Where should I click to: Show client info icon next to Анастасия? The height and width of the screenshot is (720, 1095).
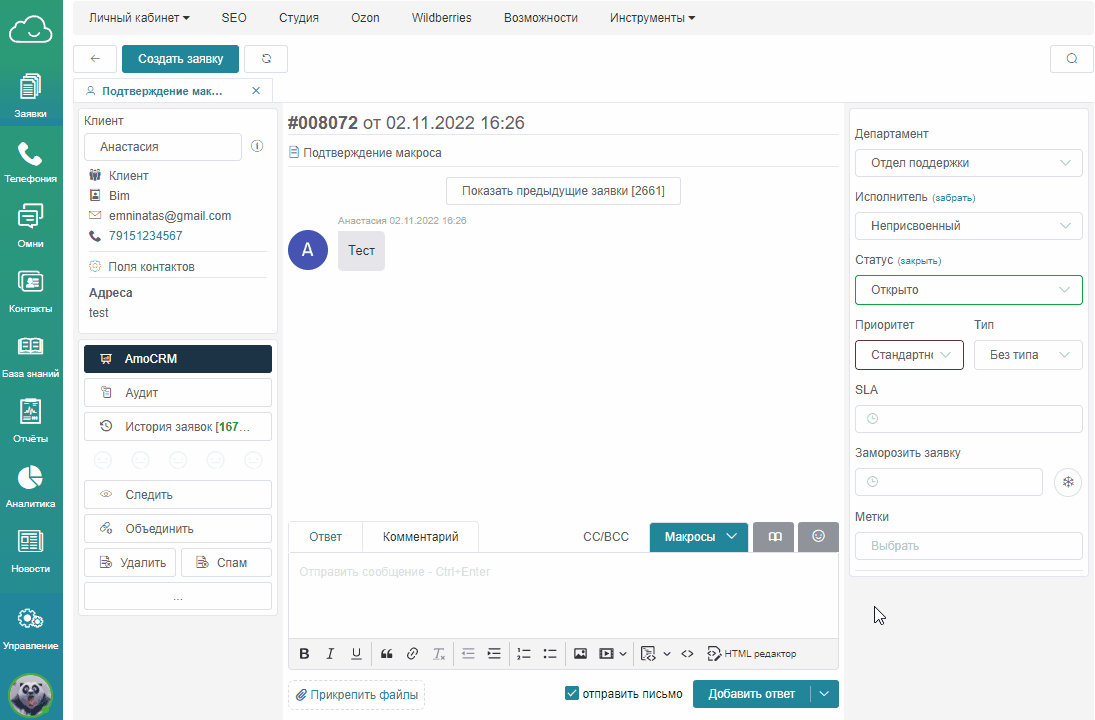tap(257, 146)
